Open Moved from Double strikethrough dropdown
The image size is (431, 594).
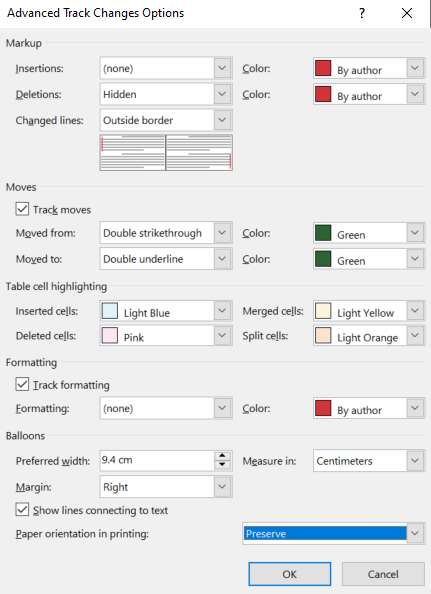(x=166, y=233)
